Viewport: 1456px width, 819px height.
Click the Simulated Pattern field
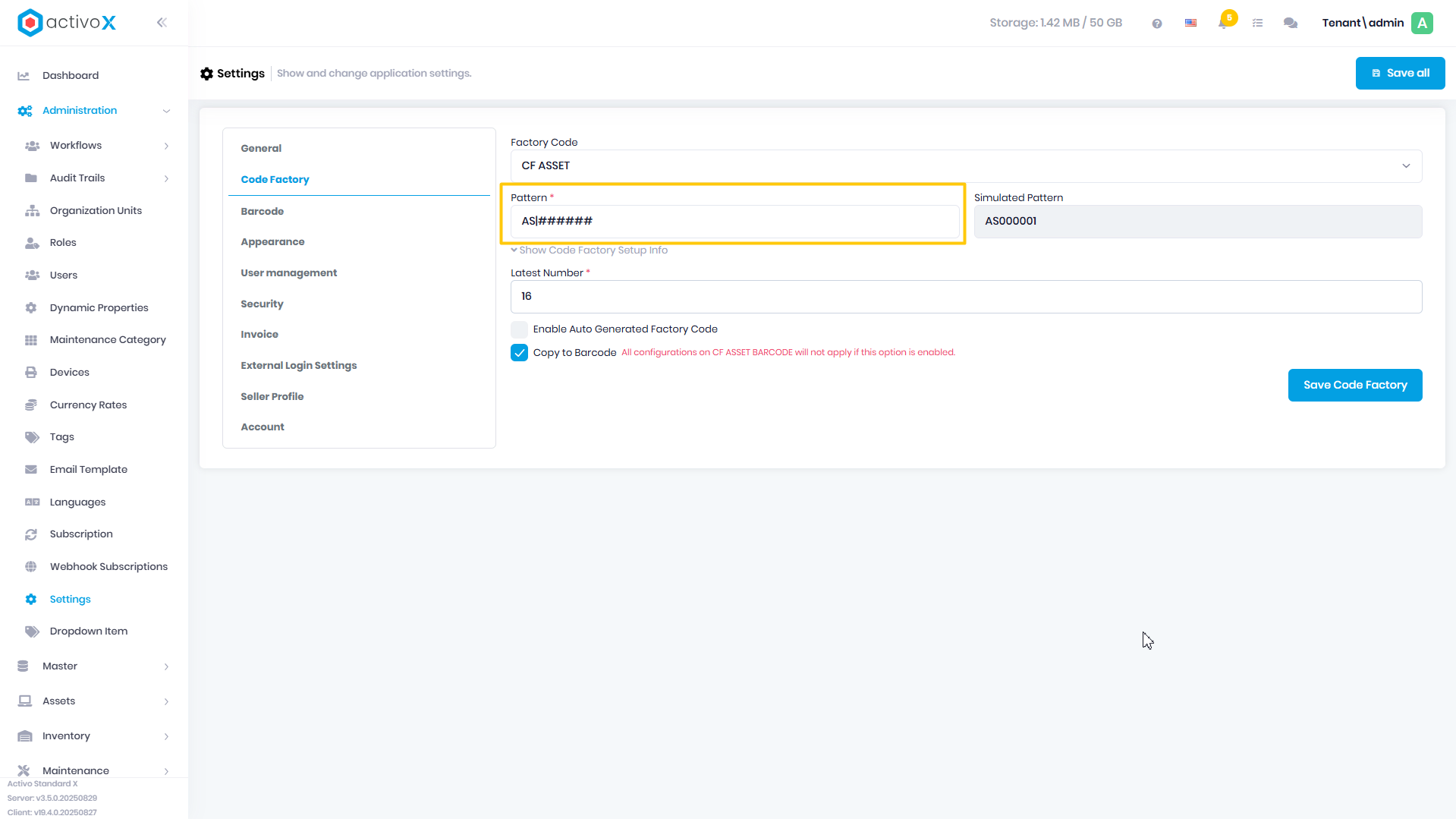pyautogui.click(x=1197, y=222)
